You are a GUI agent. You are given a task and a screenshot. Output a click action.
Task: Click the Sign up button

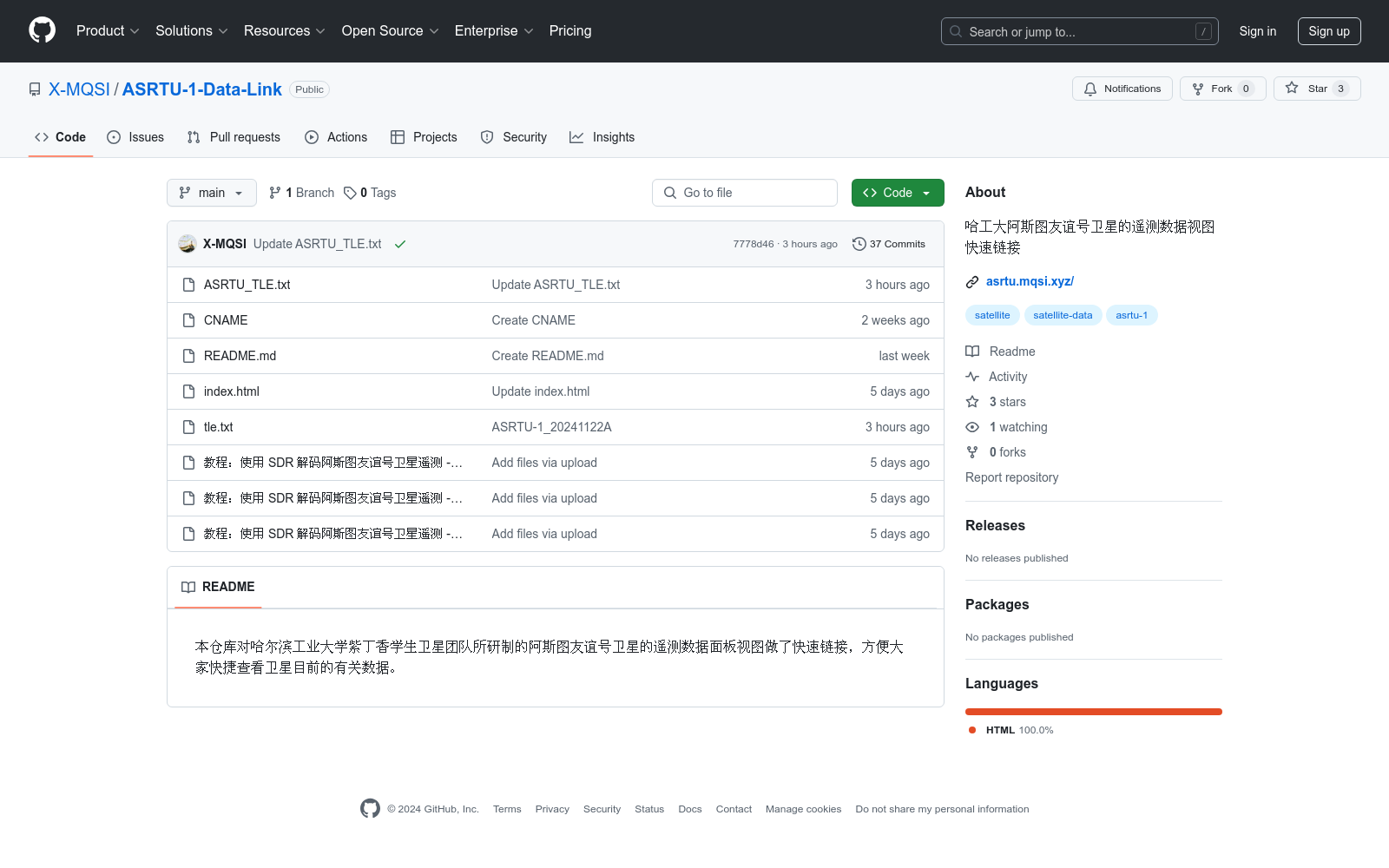coord(1329,31)
